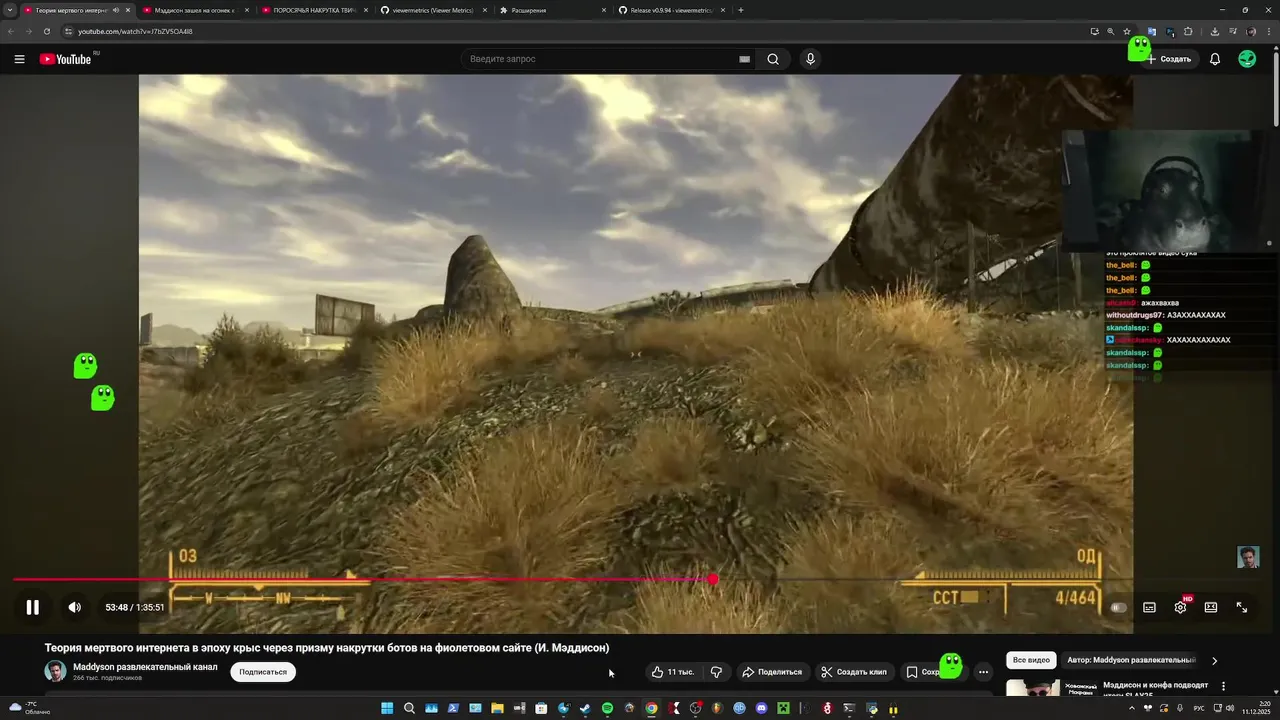1280x720 pixels.
Task: Click the Создать клип button
Action: [854, 672]
